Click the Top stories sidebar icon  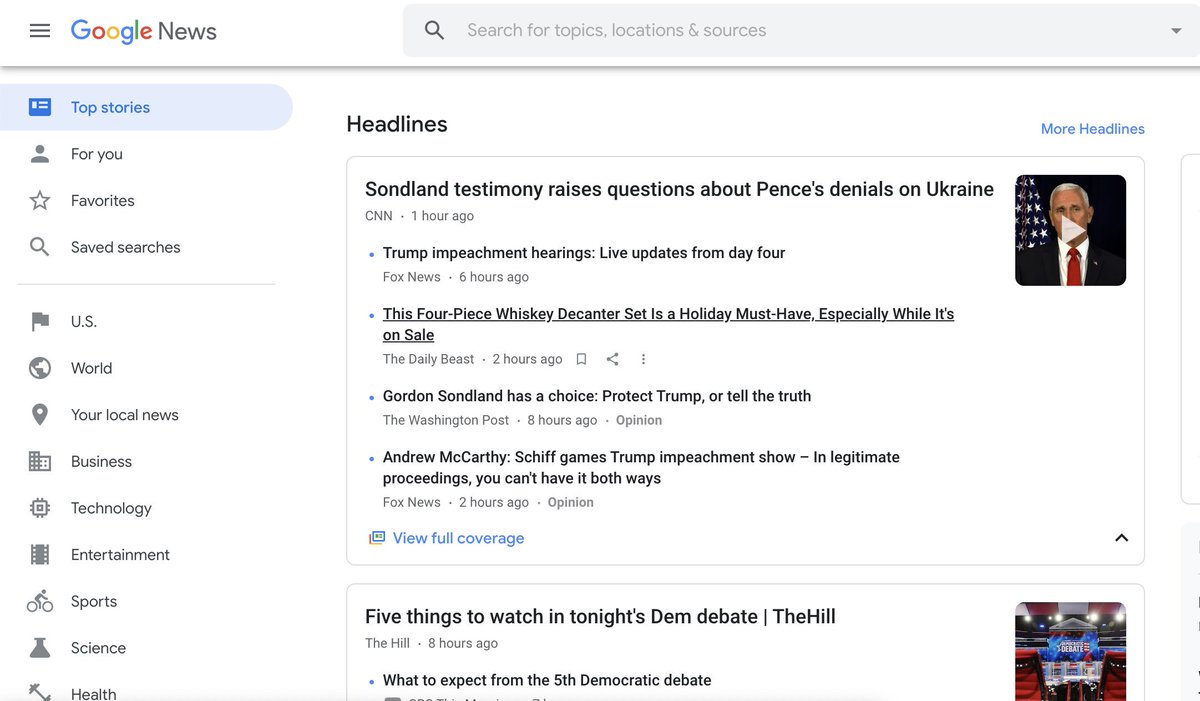[x=40, y=107]
